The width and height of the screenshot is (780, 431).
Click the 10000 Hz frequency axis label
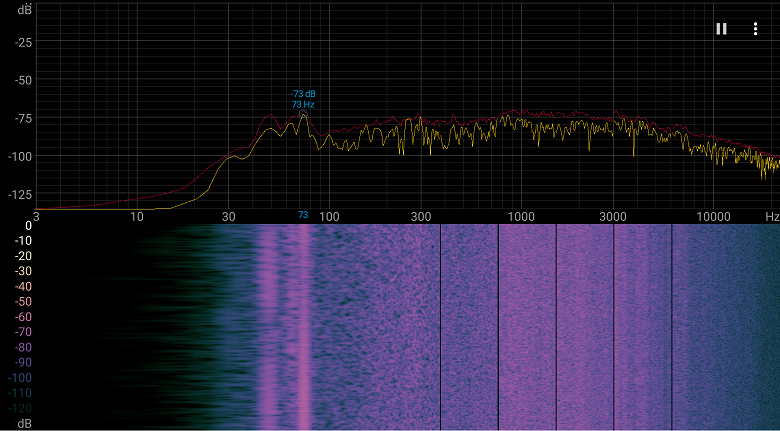(x=713, y=216)
